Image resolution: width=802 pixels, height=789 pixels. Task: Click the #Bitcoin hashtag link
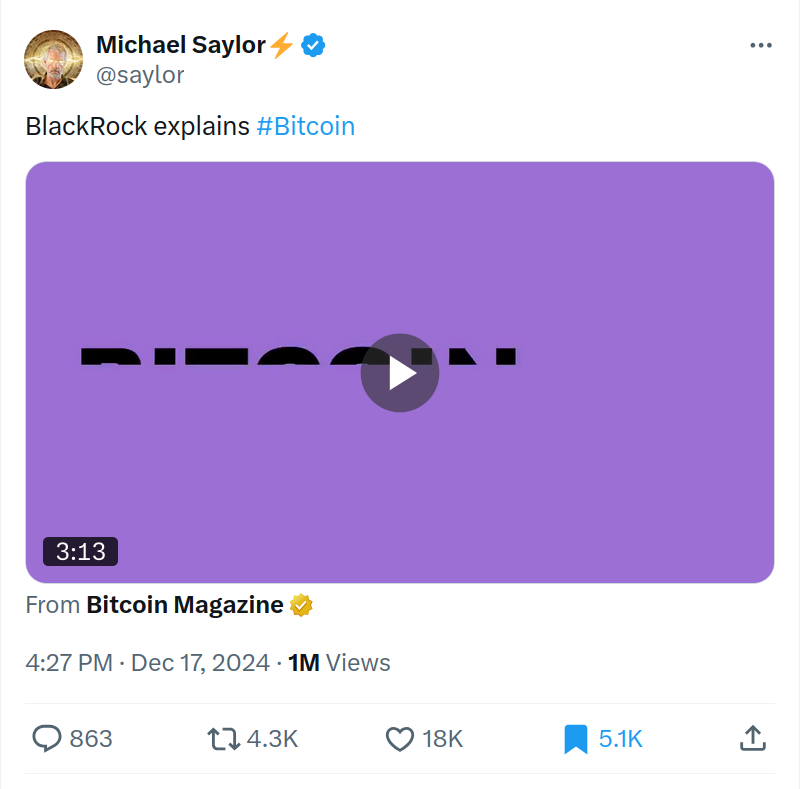point(305,127)
